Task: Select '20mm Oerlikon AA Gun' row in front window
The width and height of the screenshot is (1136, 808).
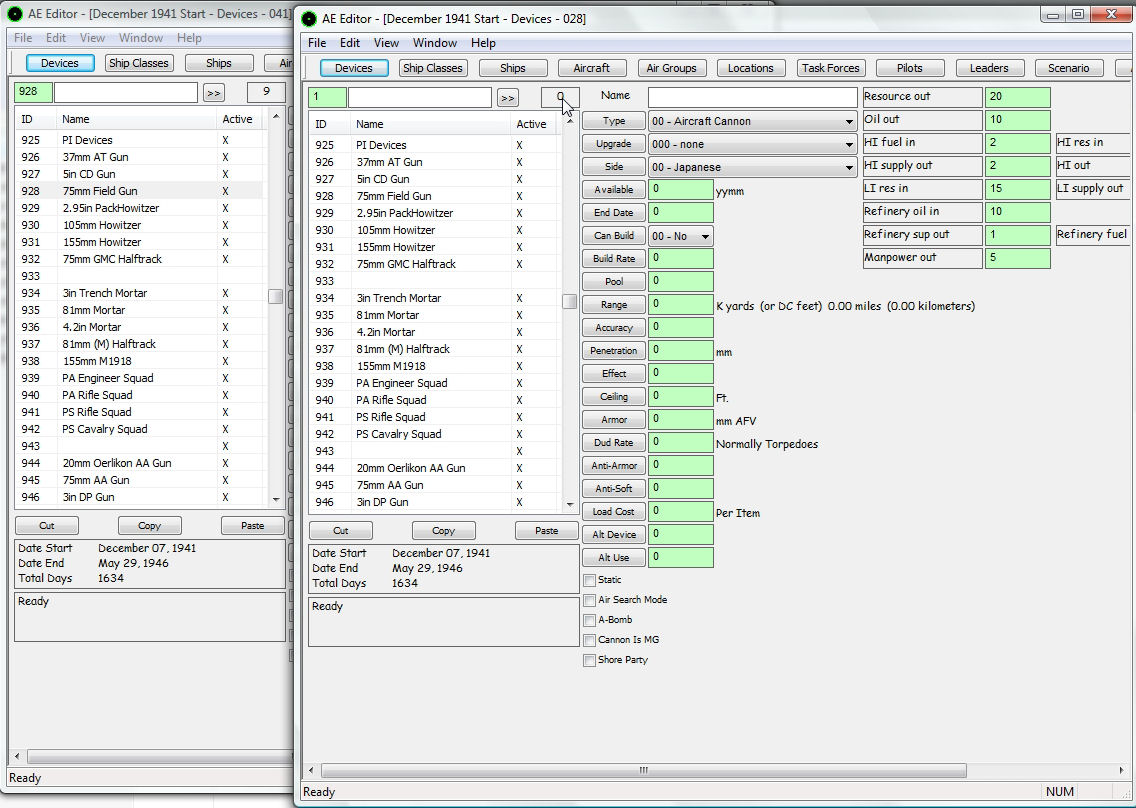Action: coord(433,468)
